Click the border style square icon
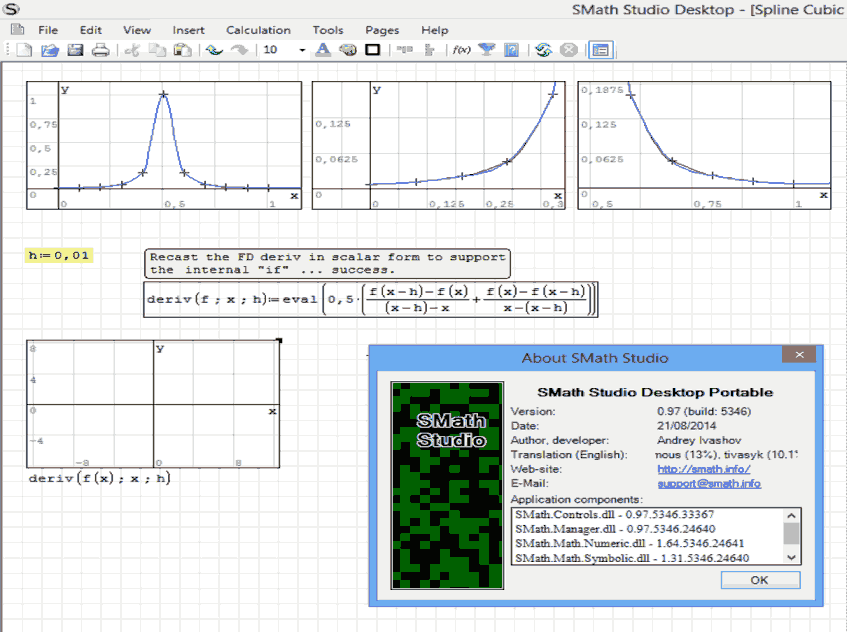847x632 pixels. [372, 50]
